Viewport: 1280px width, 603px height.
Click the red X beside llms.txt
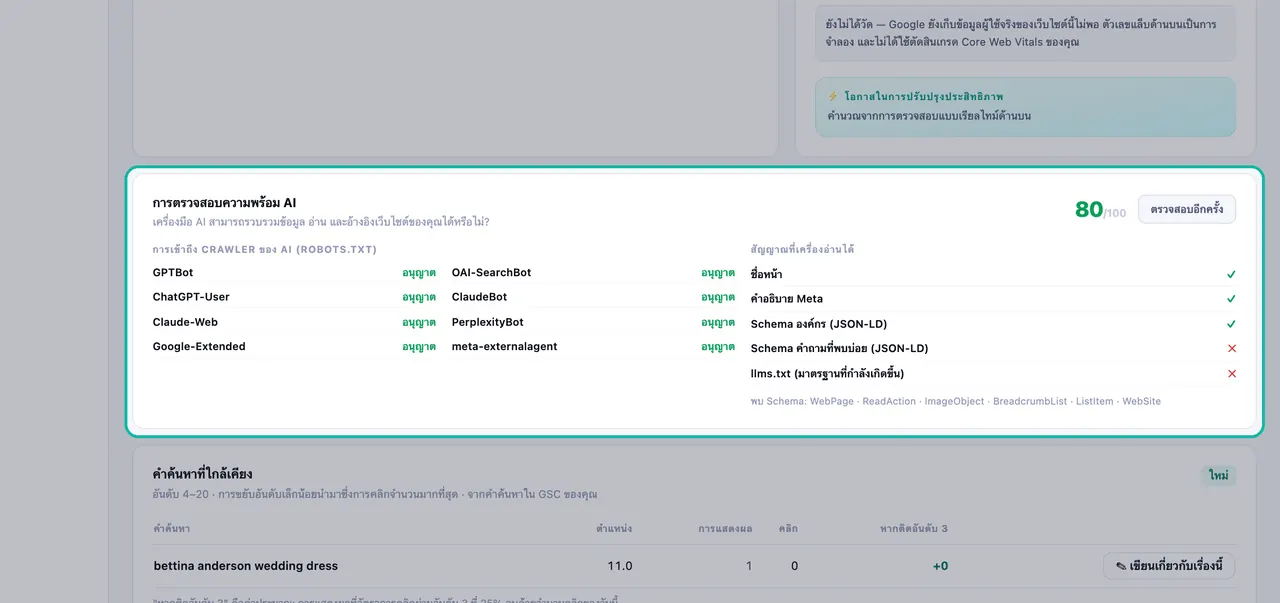[1231, 374]
